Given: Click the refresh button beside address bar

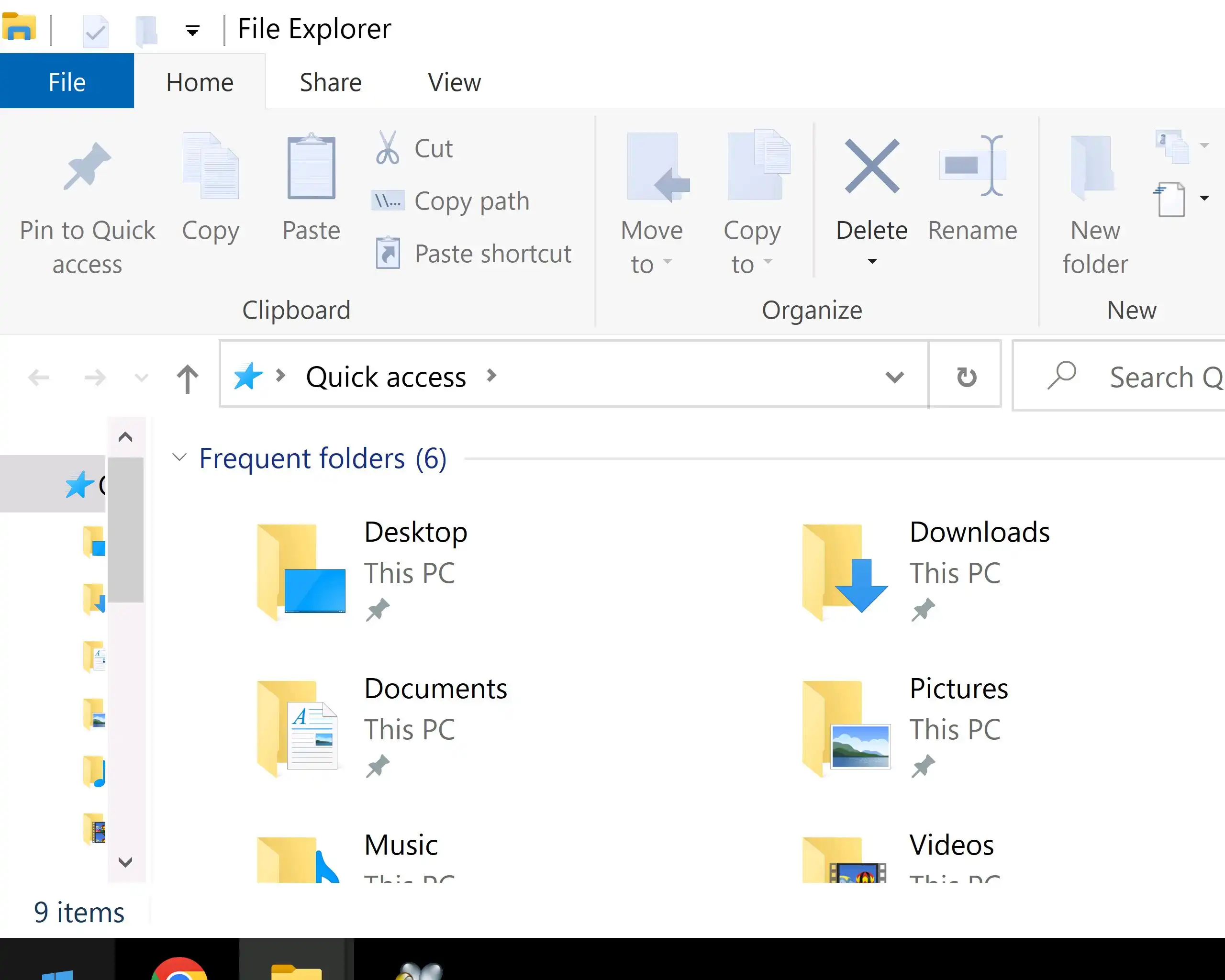Looking at the screenshot, I should pyautogui.click(x=966, y=376).
